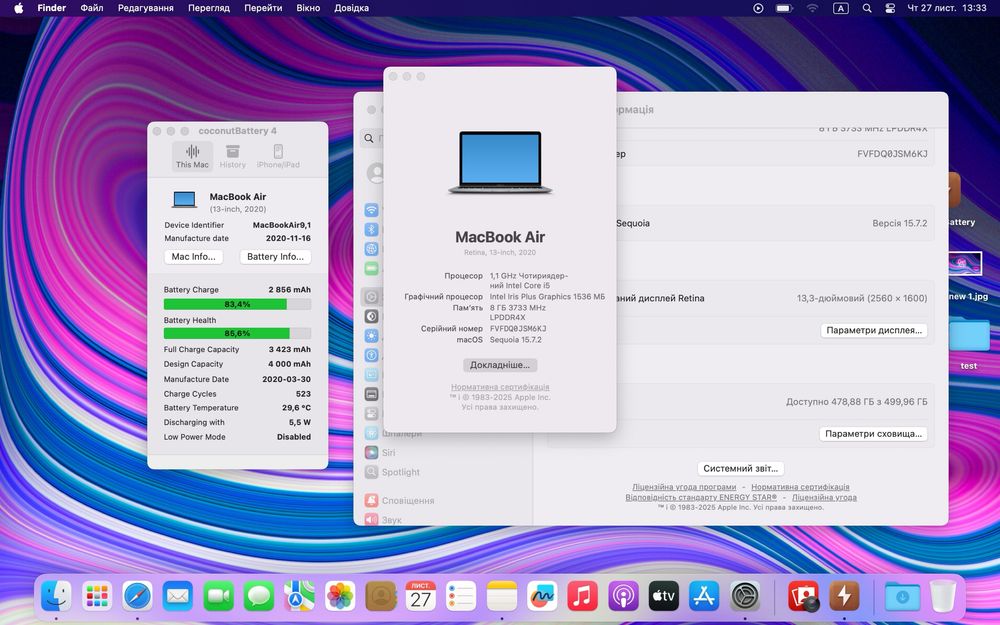Launch Safari from the Dock
1000x625 pixels.
pos(137,597)
